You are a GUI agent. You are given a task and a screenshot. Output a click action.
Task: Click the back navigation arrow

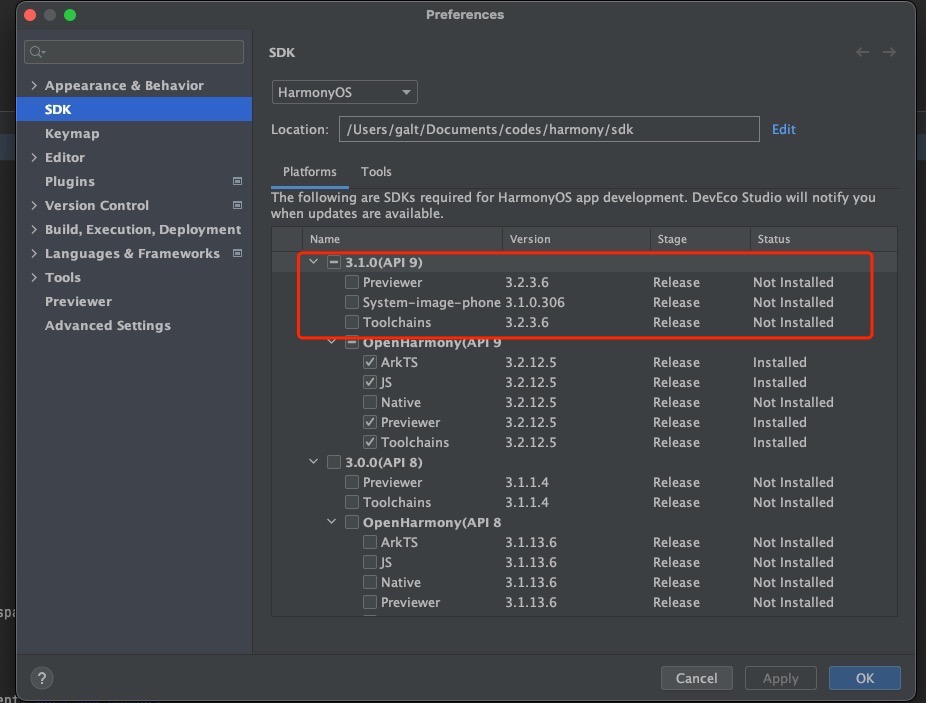point(862,53)
